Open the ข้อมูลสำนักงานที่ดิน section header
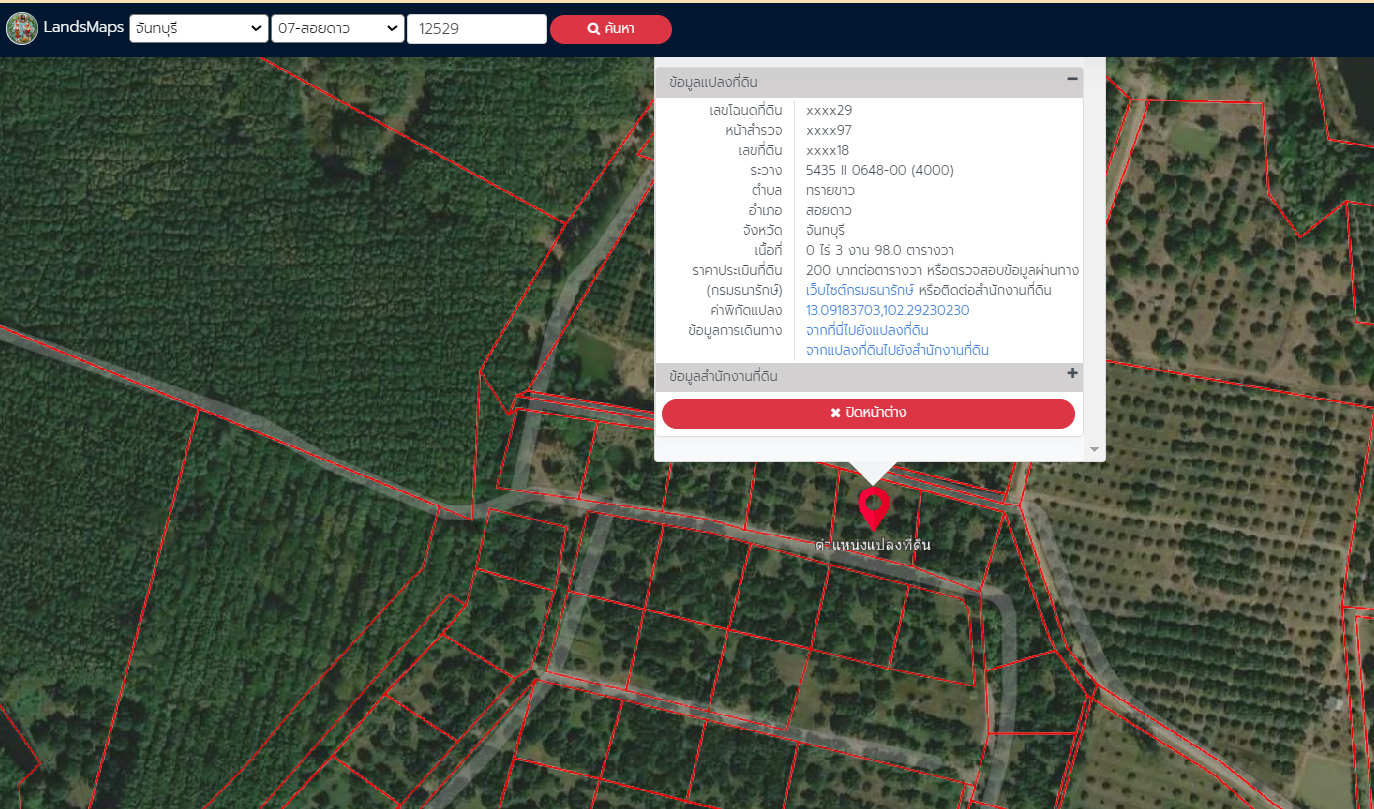 point(724,377)
